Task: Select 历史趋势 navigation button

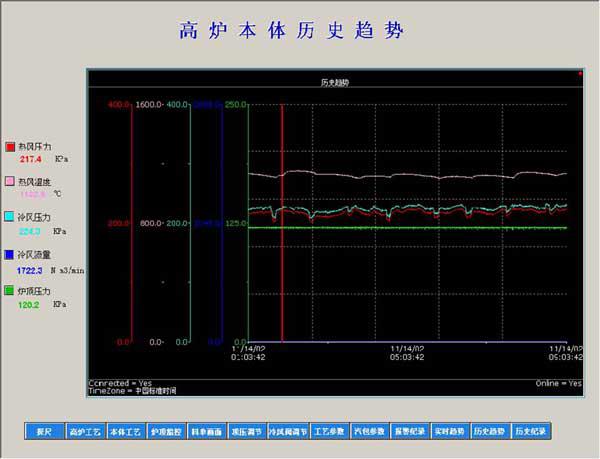Action: point(490,431)
